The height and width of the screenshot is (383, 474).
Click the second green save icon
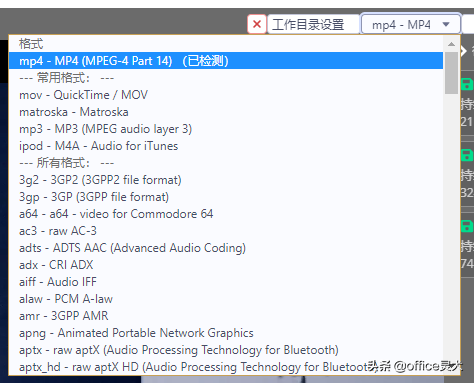467,155
